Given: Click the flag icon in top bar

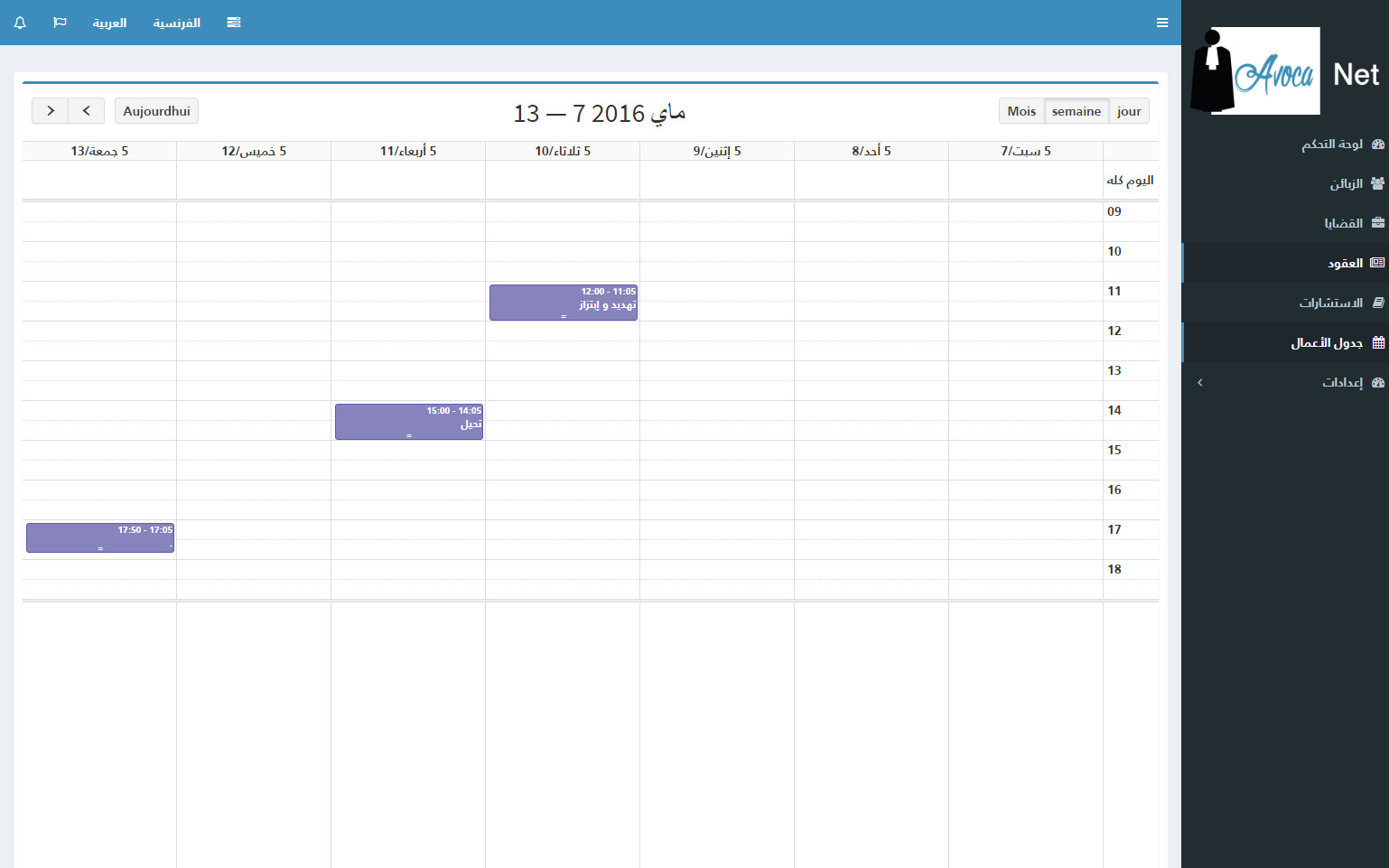Looking at the screenshot, I should pyautogui.click(x=60, y=23).
